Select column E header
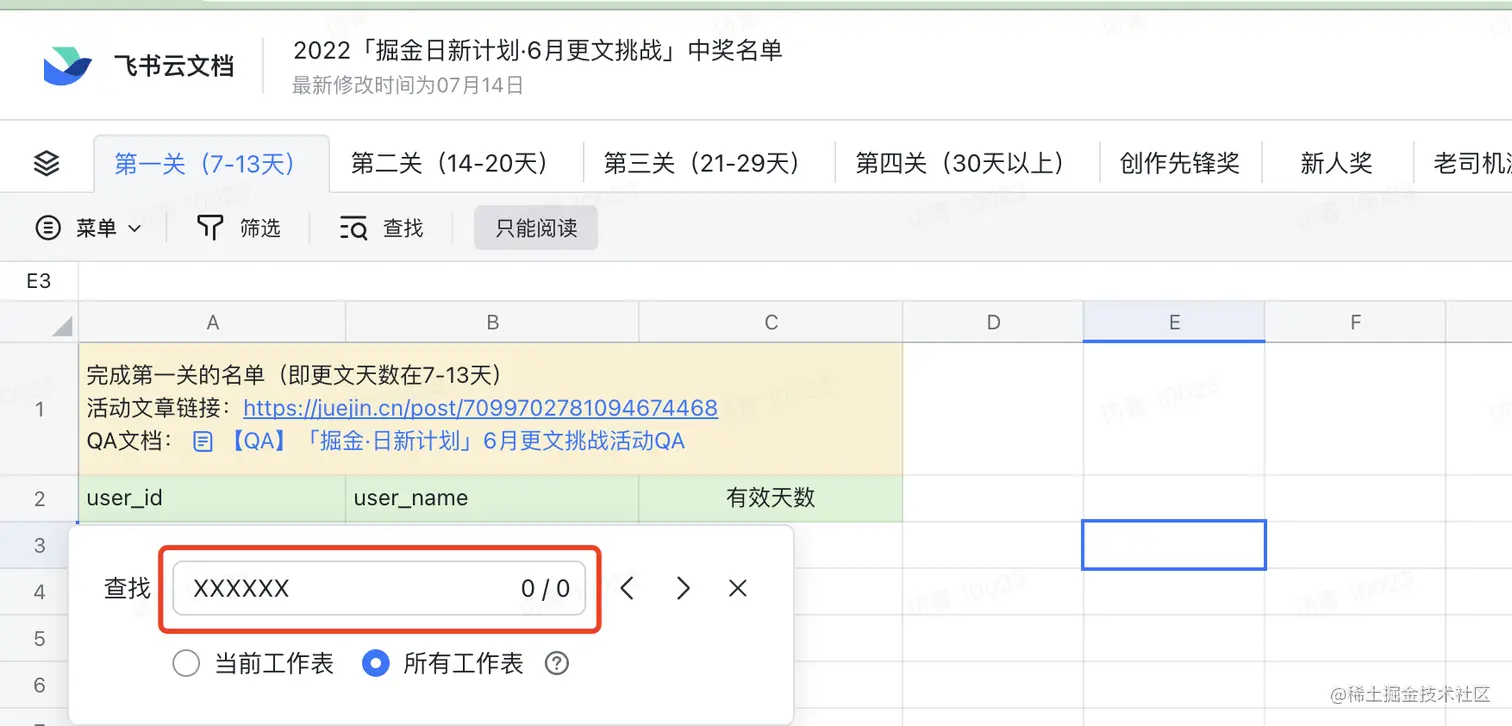The image size is (1512, 726). 1174,322
